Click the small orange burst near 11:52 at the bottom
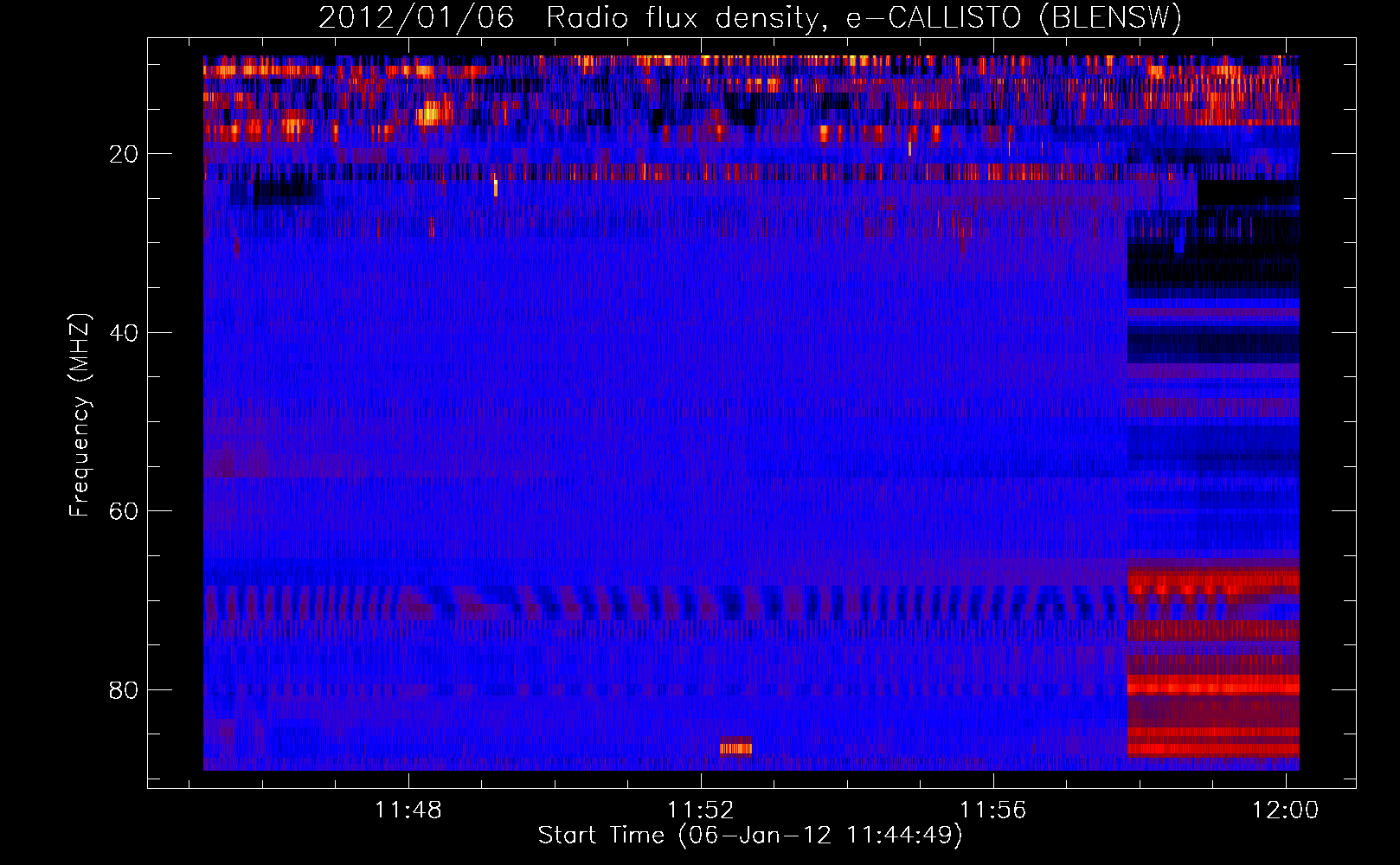The image size is (1400, 865). coord(735,748)
